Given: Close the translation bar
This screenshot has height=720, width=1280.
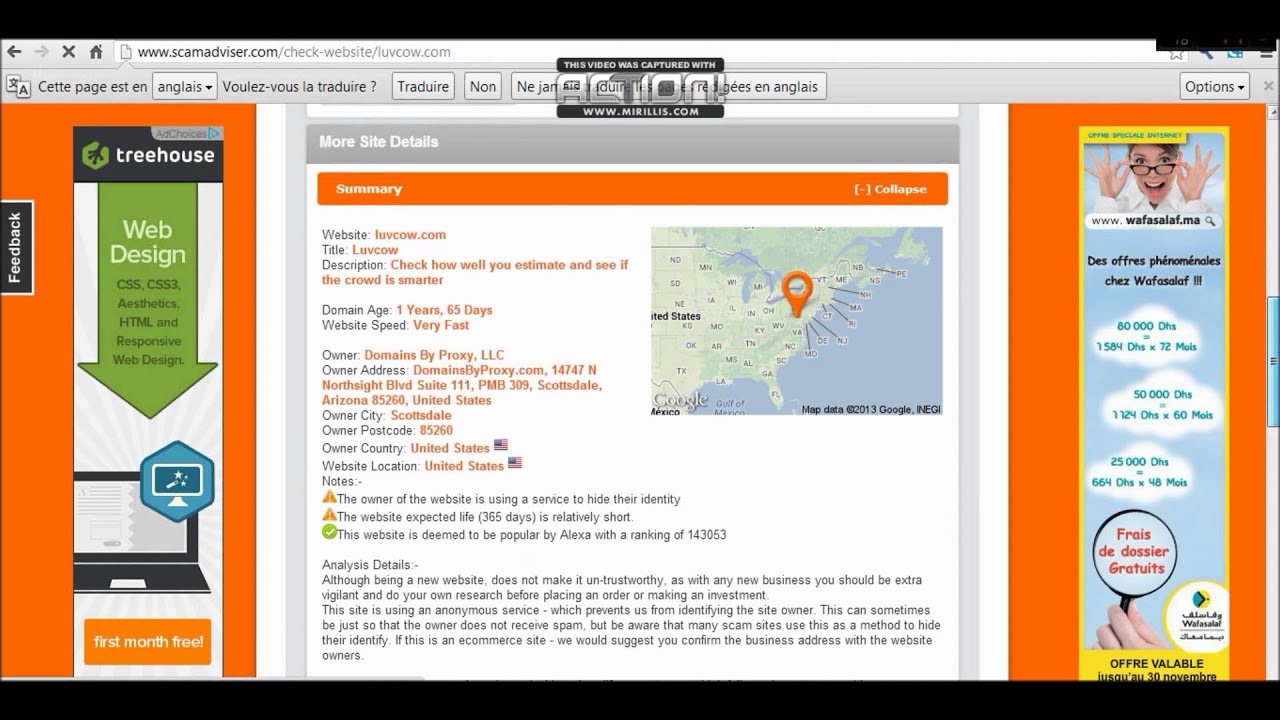Looking at the screenshot, I should click(x=1268, y=86).
